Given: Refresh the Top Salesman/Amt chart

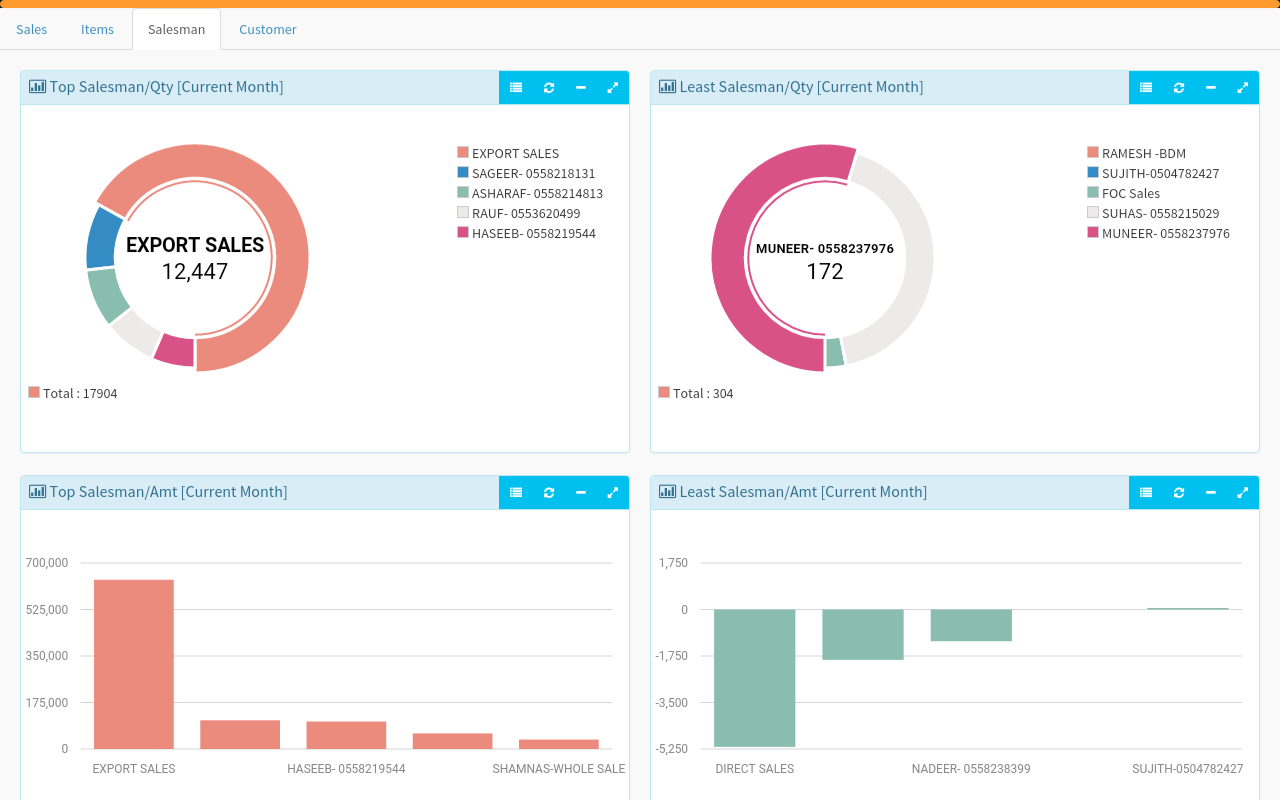Looking at the screenshot, I should click(549, 493).
